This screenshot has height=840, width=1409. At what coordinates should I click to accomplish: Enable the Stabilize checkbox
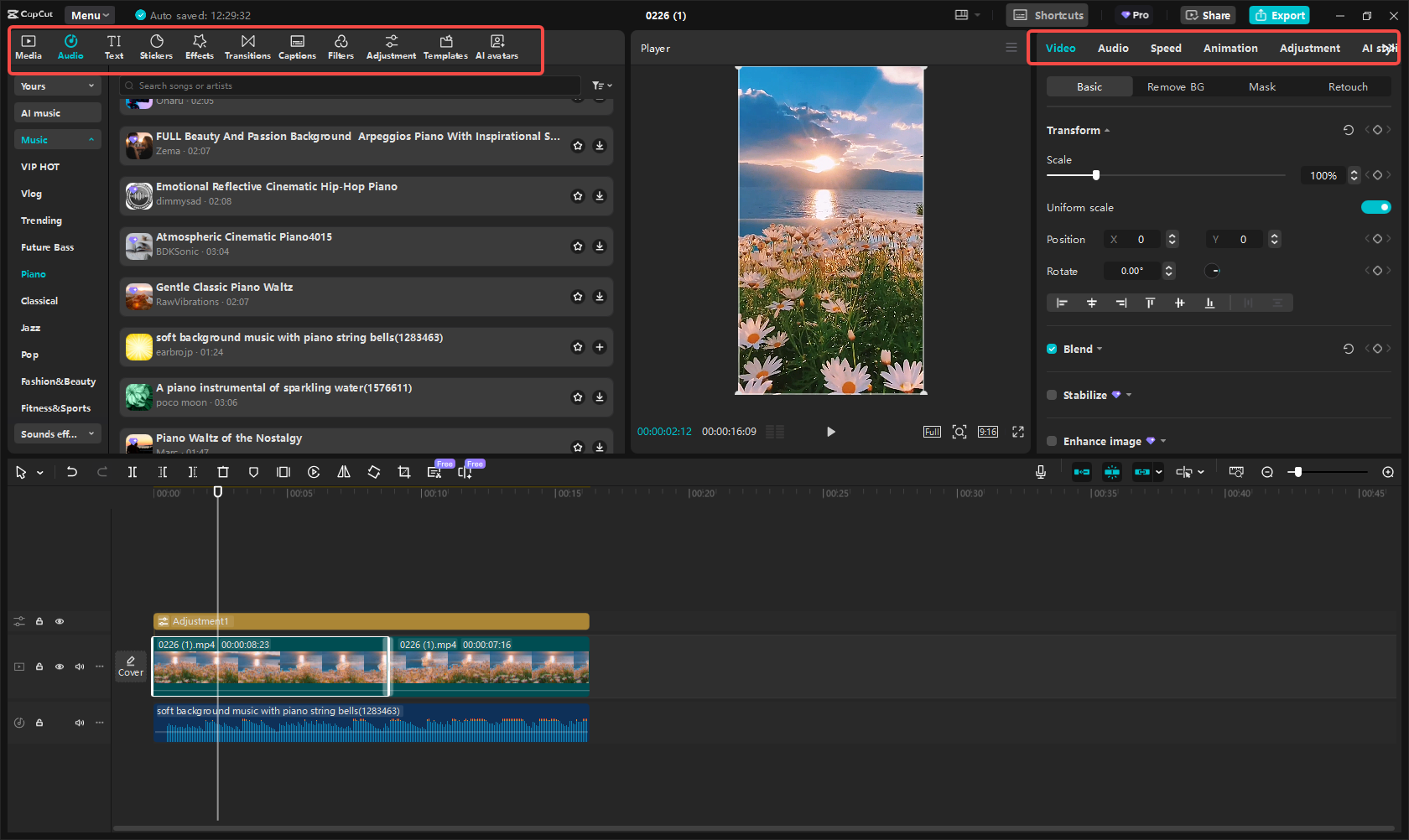[1052, 395]
